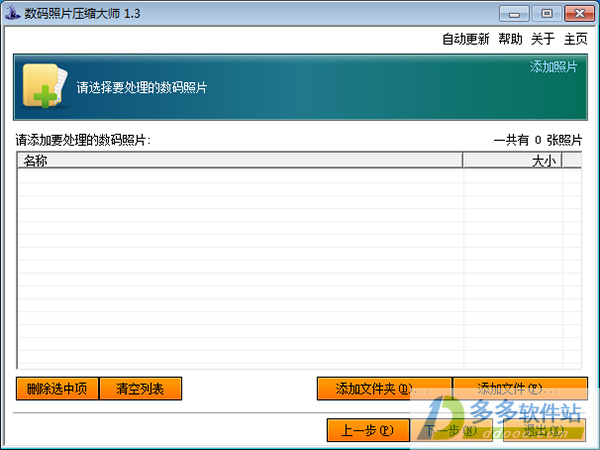Close the 数码照片压缩大师 window
Viewport: 600px width, 450px height.
coord(579,14)
